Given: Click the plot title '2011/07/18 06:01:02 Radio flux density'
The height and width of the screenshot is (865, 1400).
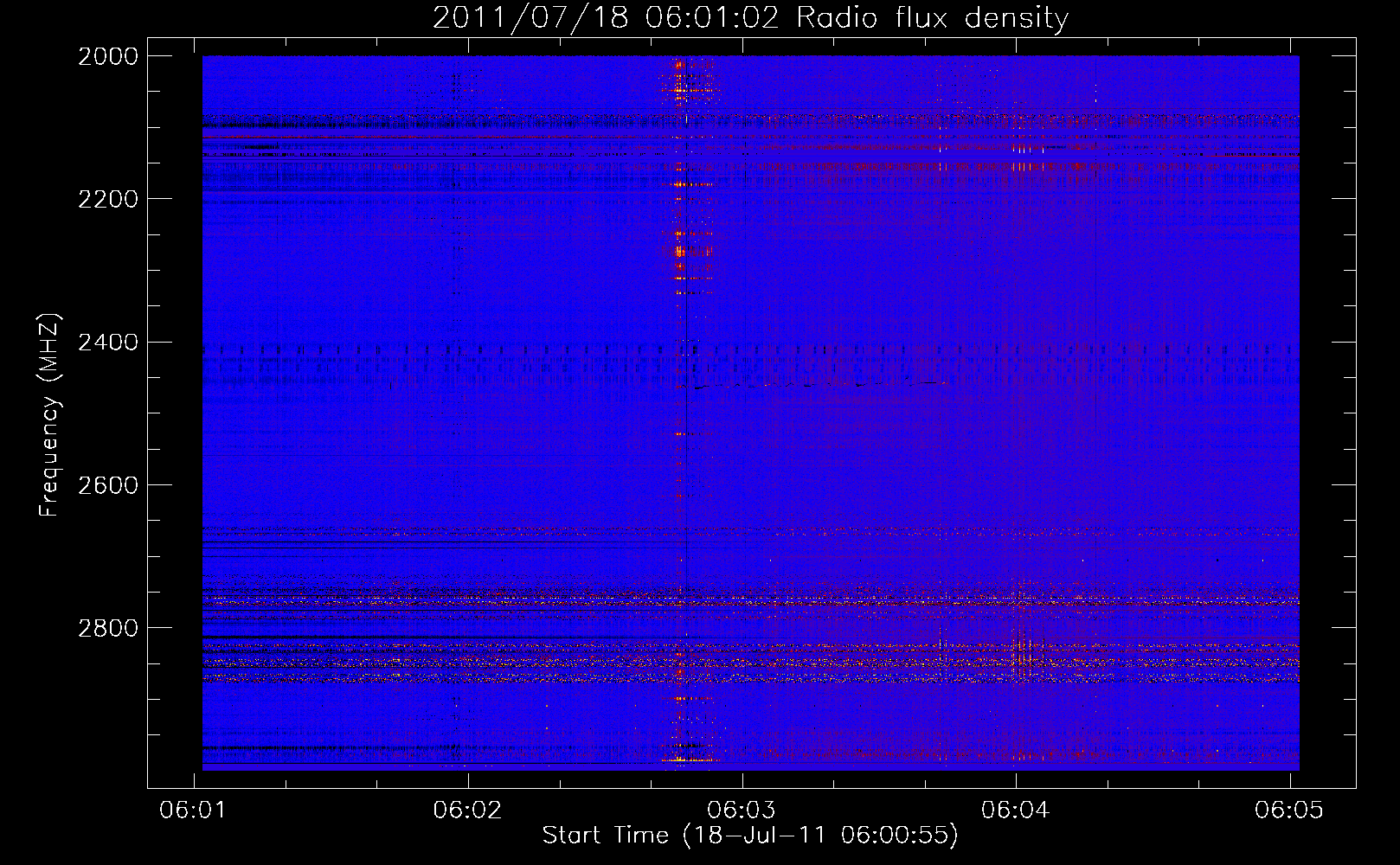Looking at the screenshot, I should [750, 18].
